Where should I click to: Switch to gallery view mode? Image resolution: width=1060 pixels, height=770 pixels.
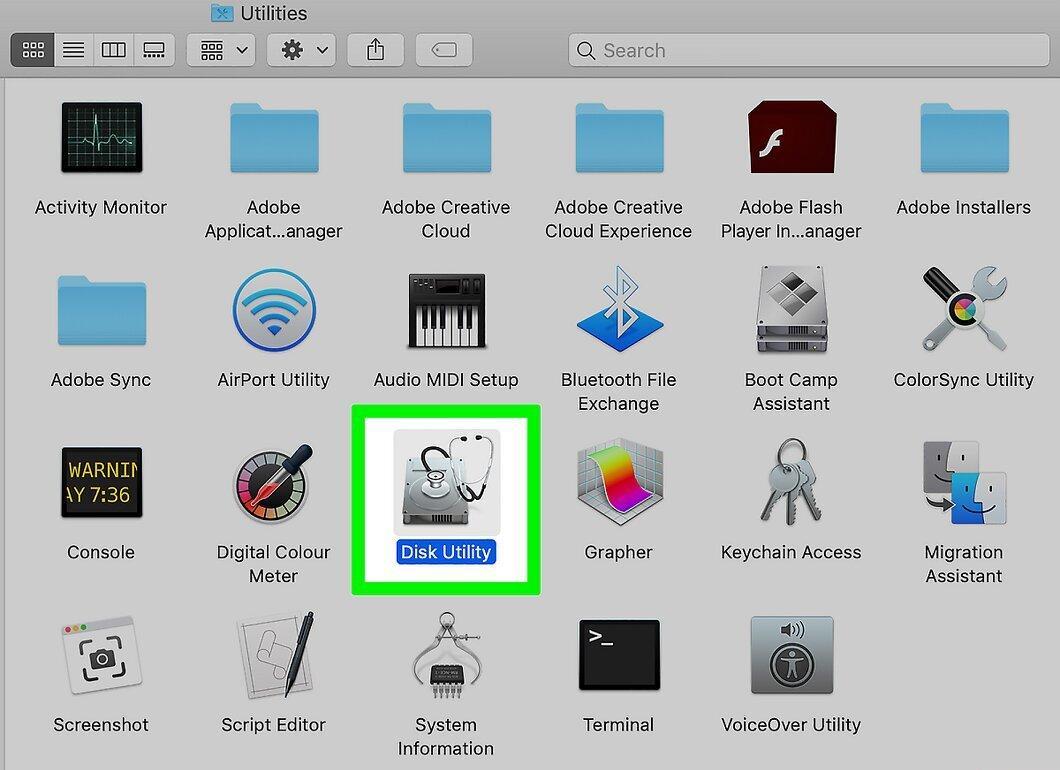[154, 50]
